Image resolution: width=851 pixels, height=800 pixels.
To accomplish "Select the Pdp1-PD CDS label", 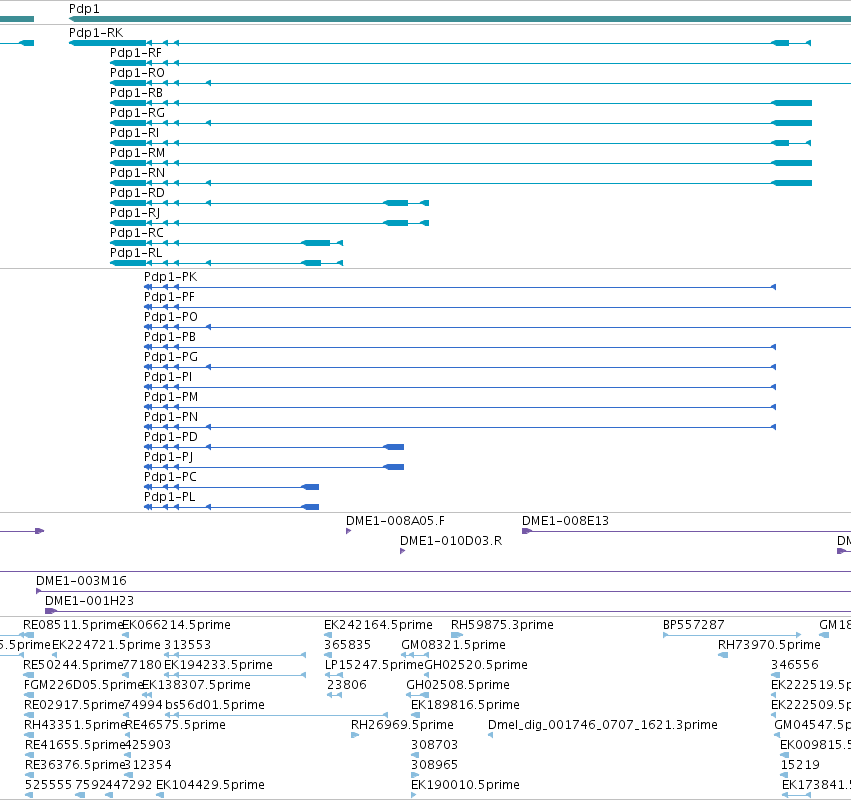I will pos(171,437).
